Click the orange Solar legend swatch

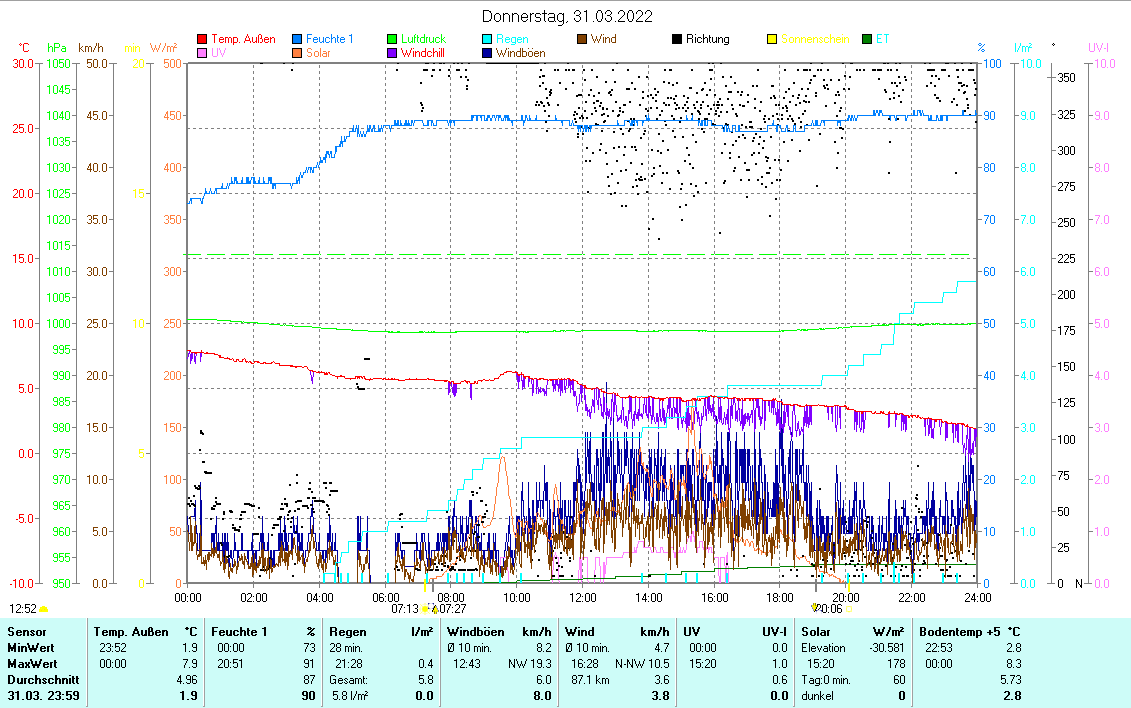[x=297, y=53]
